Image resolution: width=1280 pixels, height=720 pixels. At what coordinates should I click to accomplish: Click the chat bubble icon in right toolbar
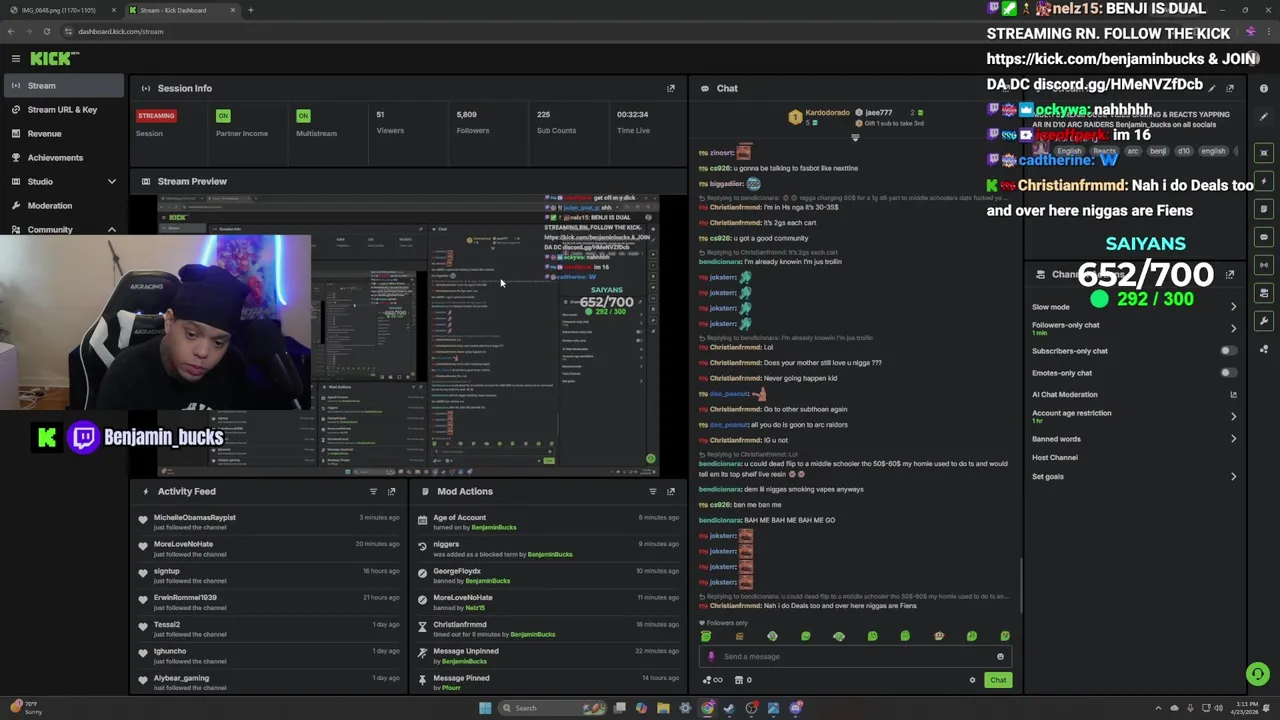(1264, 237)
